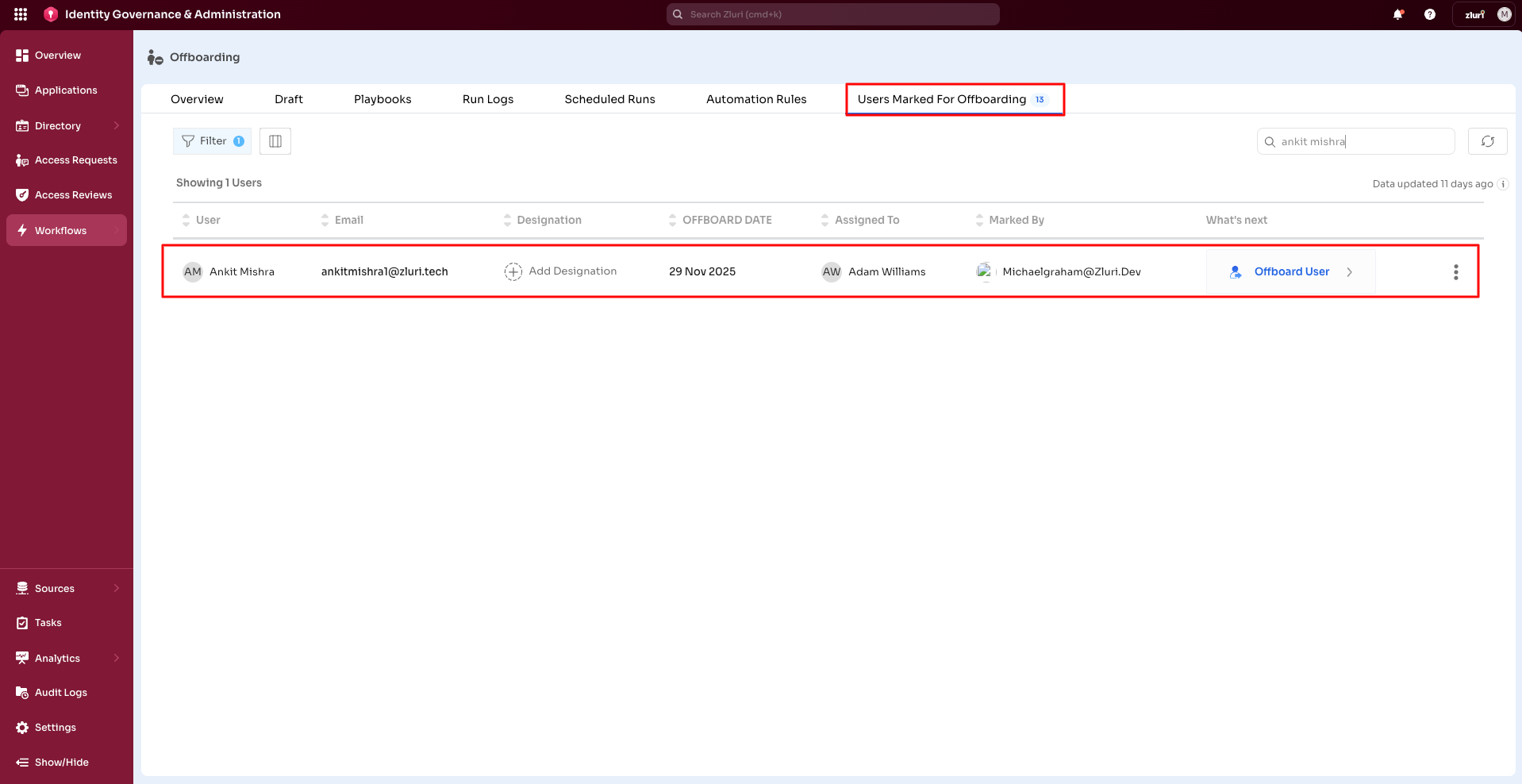This screenshot has width=1522, height=784.
Task: Expand the Directory sidebar chevron
Action: point(117,126)
